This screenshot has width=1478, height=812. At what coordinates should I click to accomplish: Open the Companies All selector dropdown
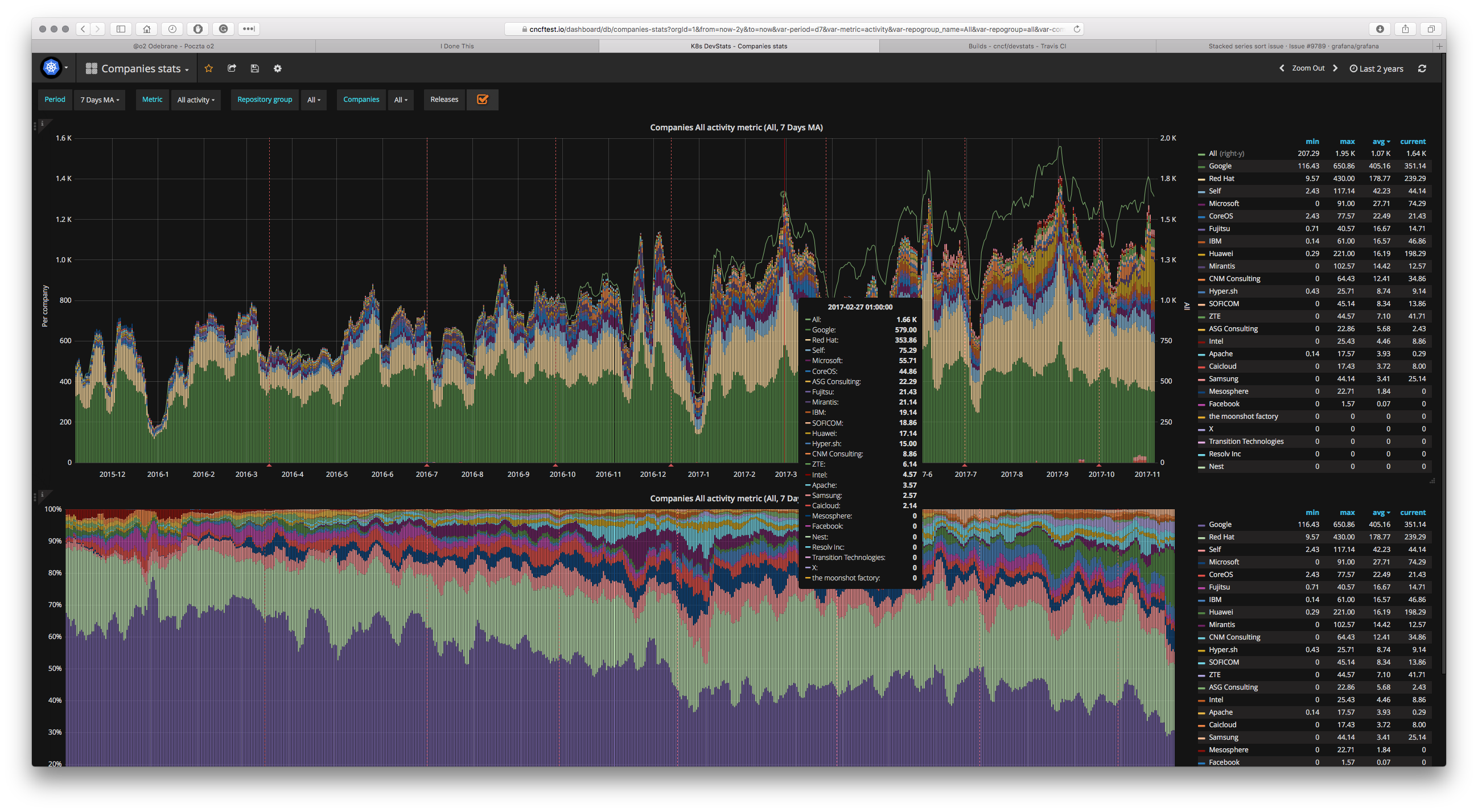401,99
